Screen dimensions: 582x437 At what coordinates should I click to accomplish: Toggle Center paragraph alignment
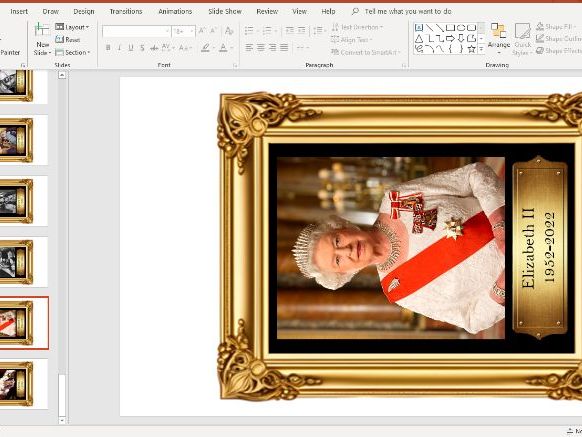click(x=261, y=48)
